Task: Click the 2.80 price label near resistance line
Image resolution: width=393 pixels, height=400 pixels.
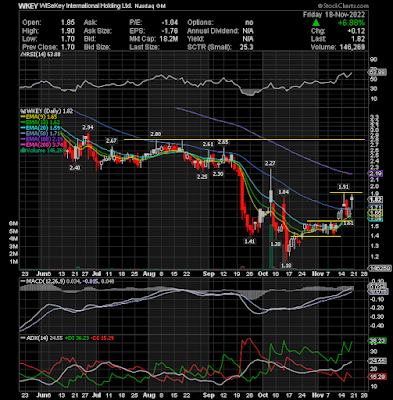Action: [x=156, y=134]
